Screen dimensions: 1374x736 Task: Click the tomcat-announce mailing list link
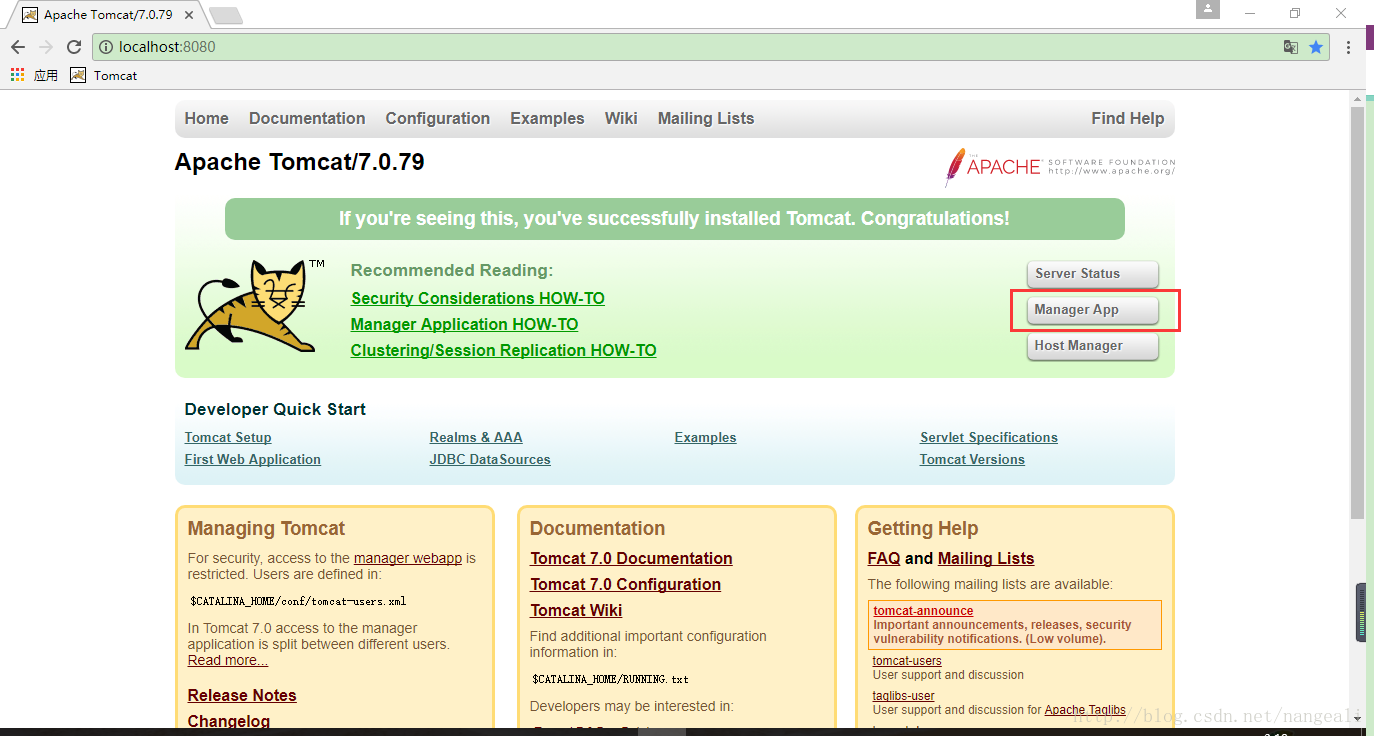(x=923, y=611)
